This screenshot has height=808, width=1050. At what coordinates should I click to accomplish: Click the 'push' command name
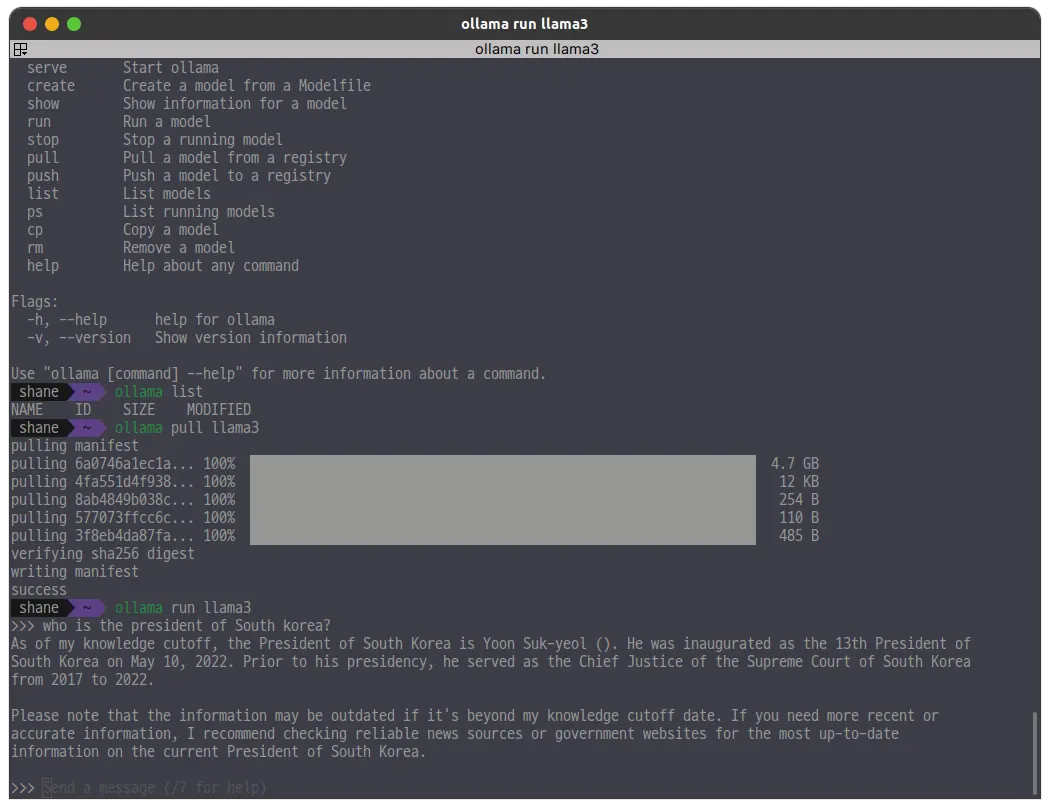pos(43,176)
